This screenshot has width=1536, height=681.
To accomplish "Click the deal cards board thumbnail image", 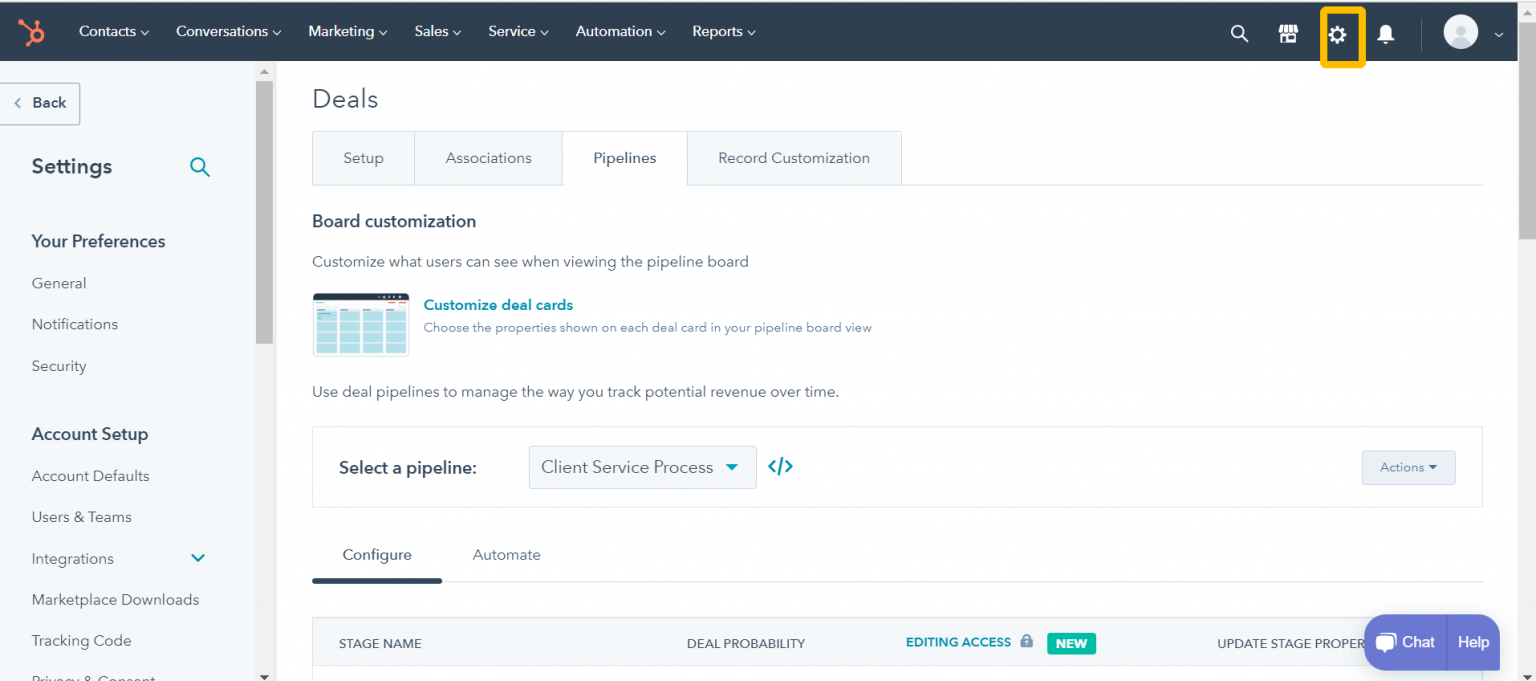I will (x=360, y=324).
